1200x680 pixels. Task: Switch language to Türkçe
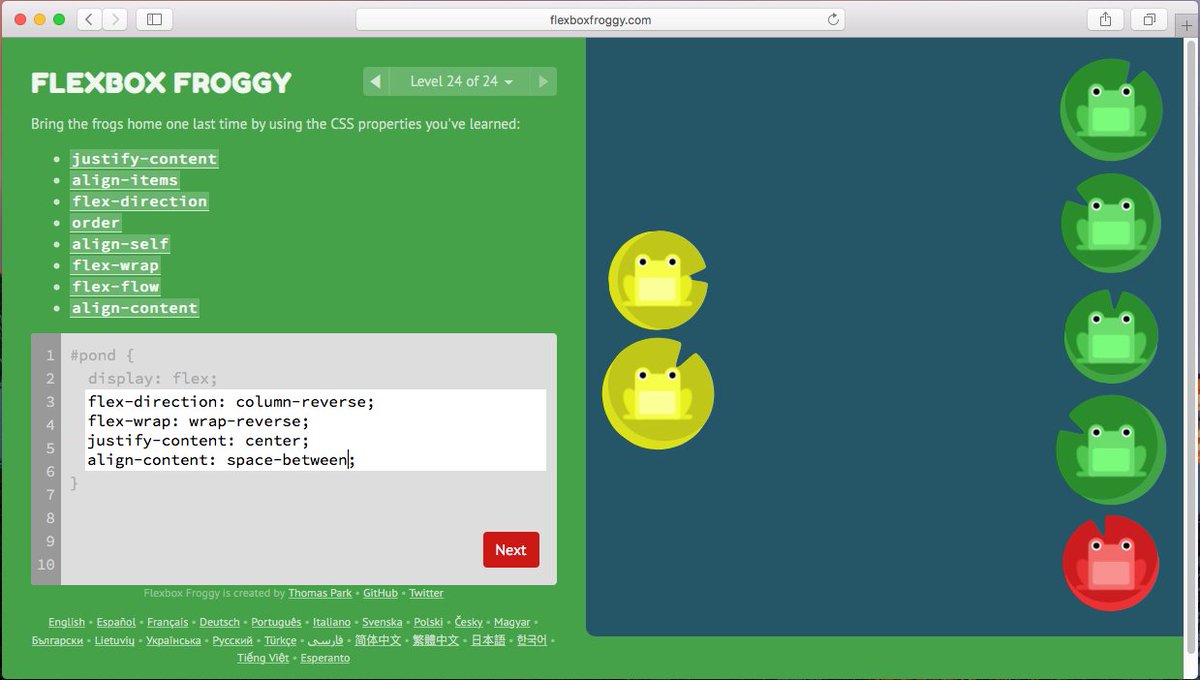(280, 640)
